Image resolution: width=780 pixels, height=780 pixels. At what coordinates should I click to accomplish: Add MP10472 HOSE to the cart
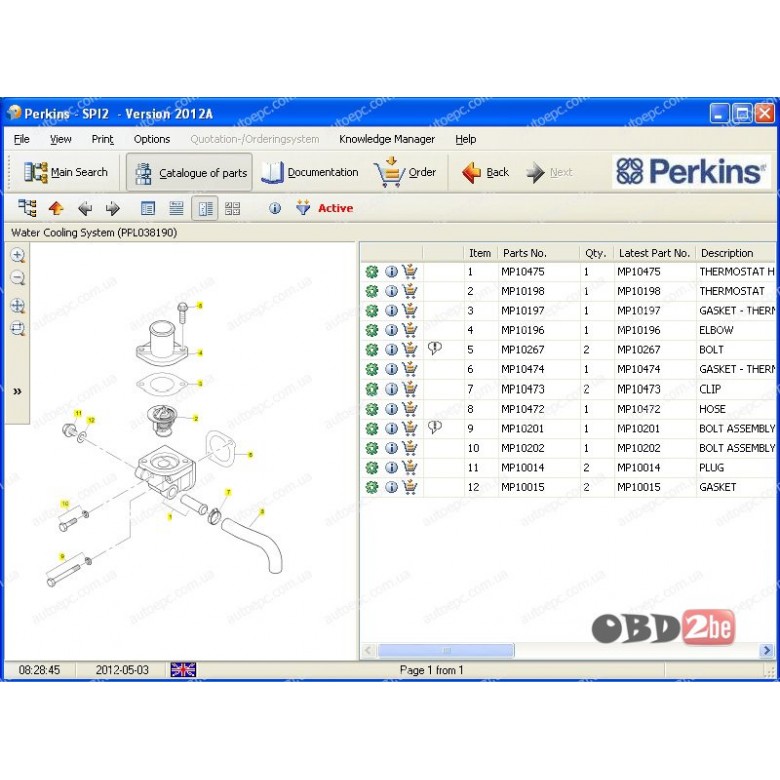[x=410, y=409]
